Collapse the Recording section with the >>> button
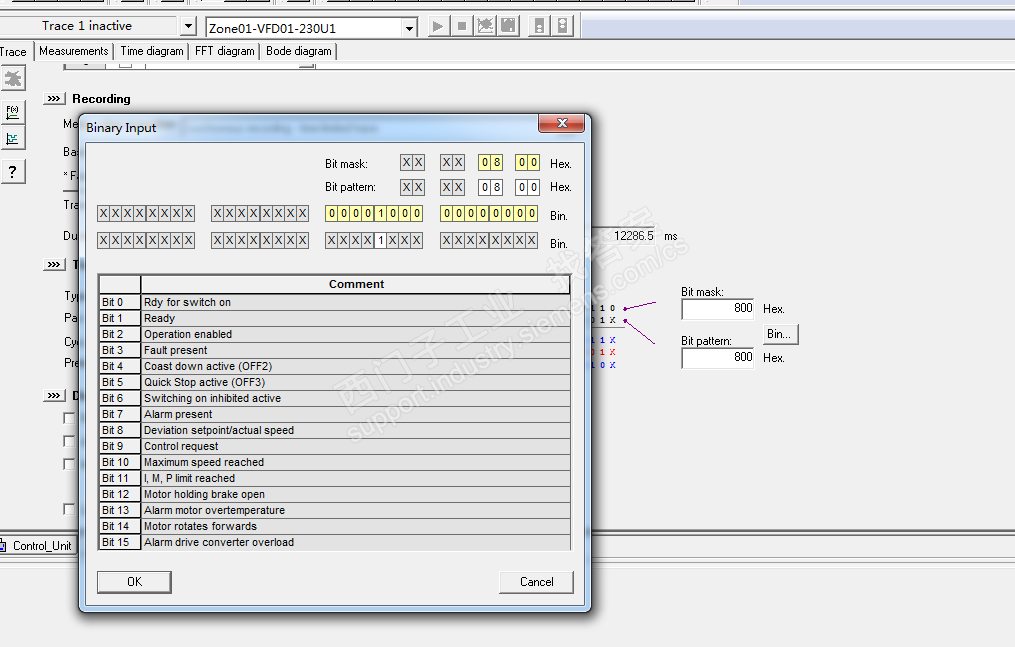Screen dimensions: 1015x647 pyautogui.click(x=54, y=99)
